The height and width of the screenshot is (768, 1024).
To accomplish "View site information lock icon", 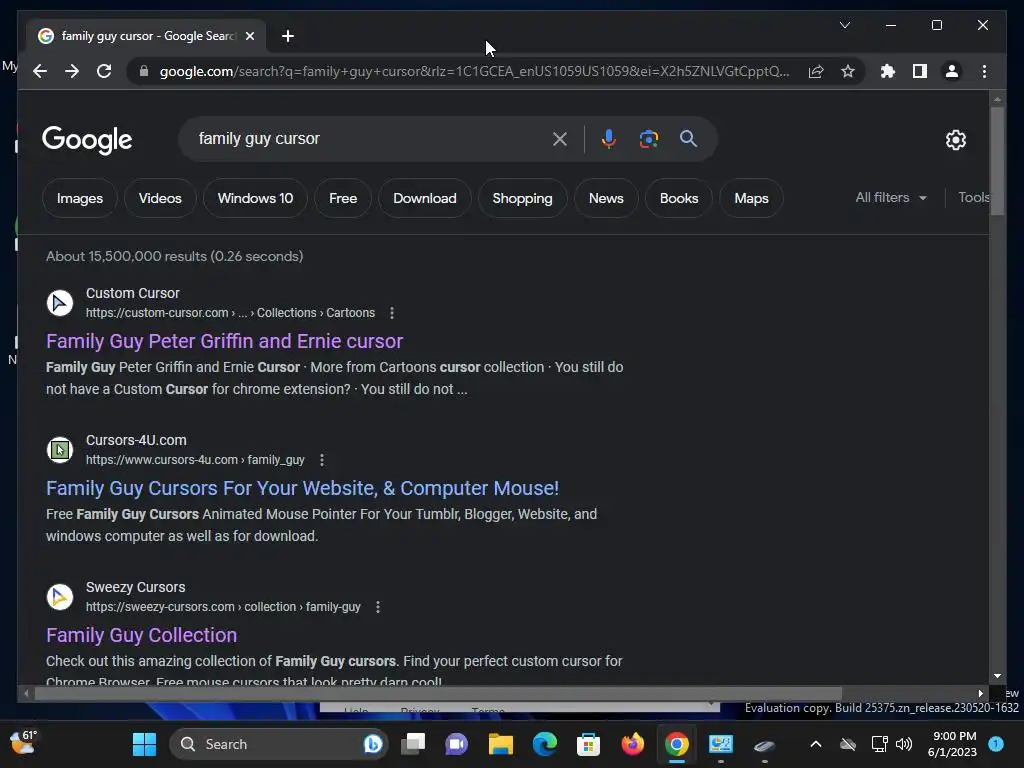I will click(x=144, y=71).
